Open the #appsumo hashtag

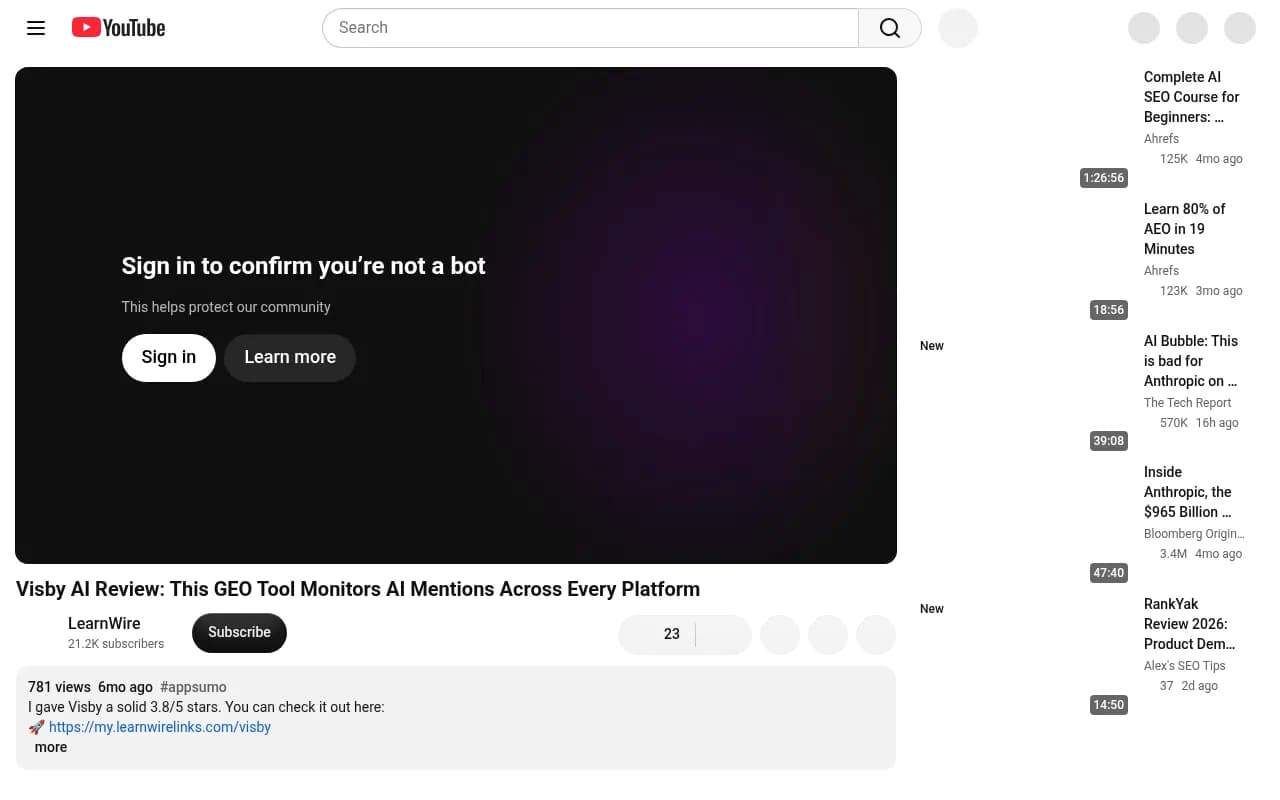[x=193, y=687]
